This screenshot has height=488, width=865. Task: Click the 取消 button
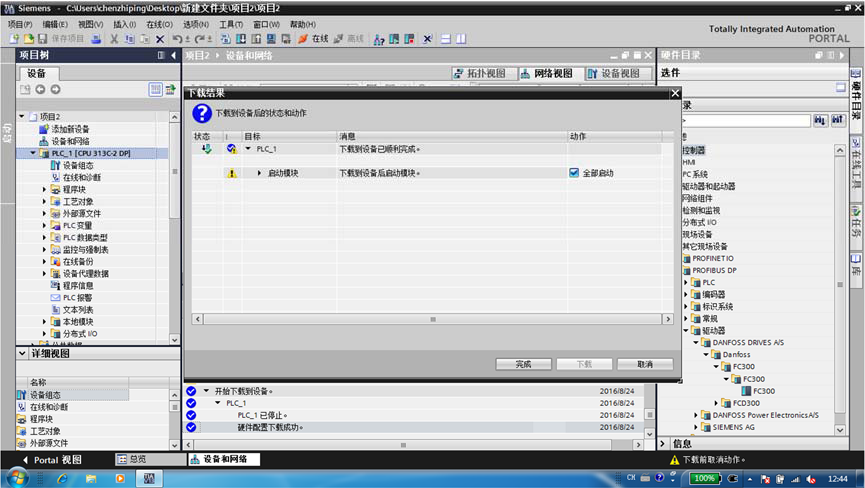645,364
